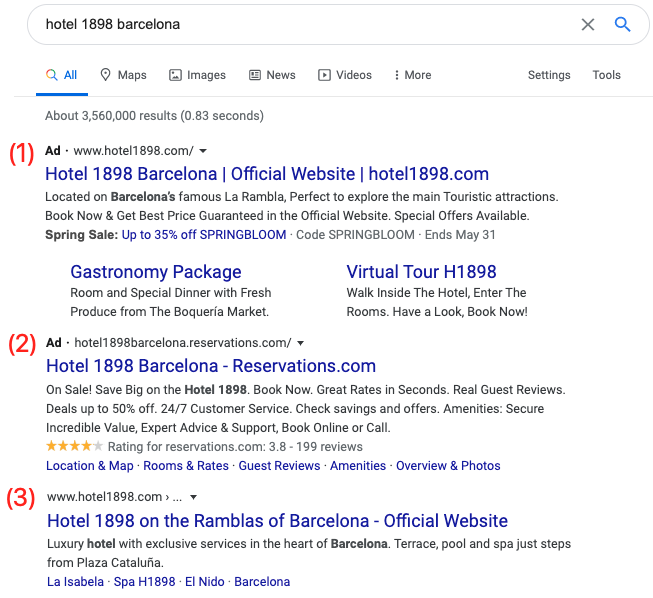The width and height of the screenshot is (653, 598).
Task: Open search Tools
Action: 606,75
